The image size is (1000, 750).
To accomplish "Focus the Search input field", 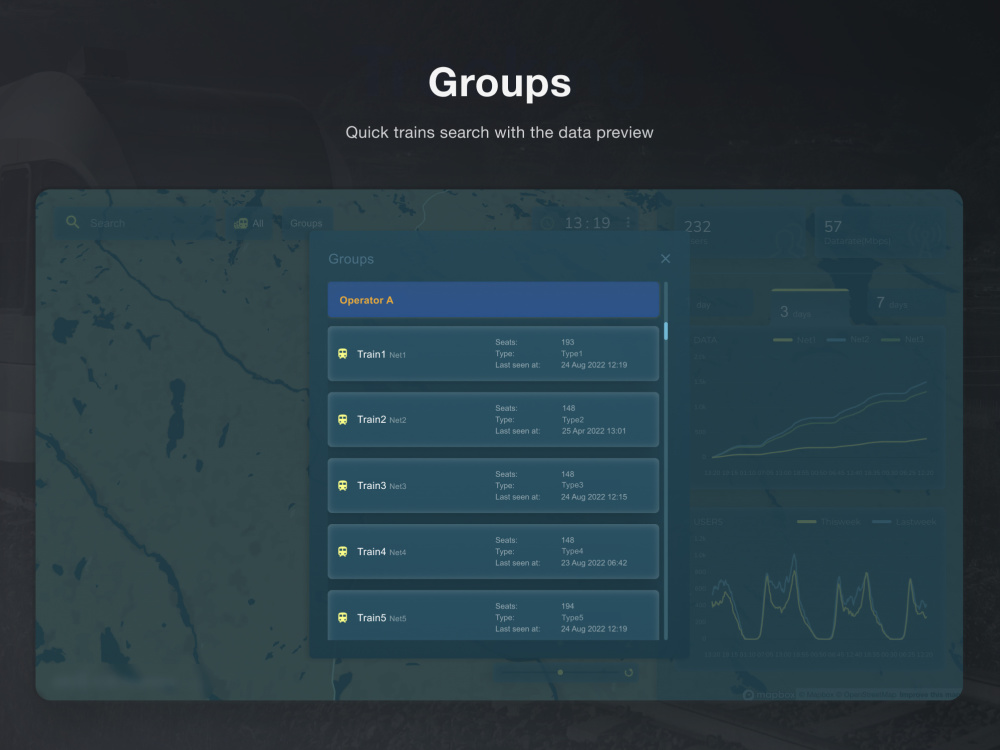I will pos(135,223).
